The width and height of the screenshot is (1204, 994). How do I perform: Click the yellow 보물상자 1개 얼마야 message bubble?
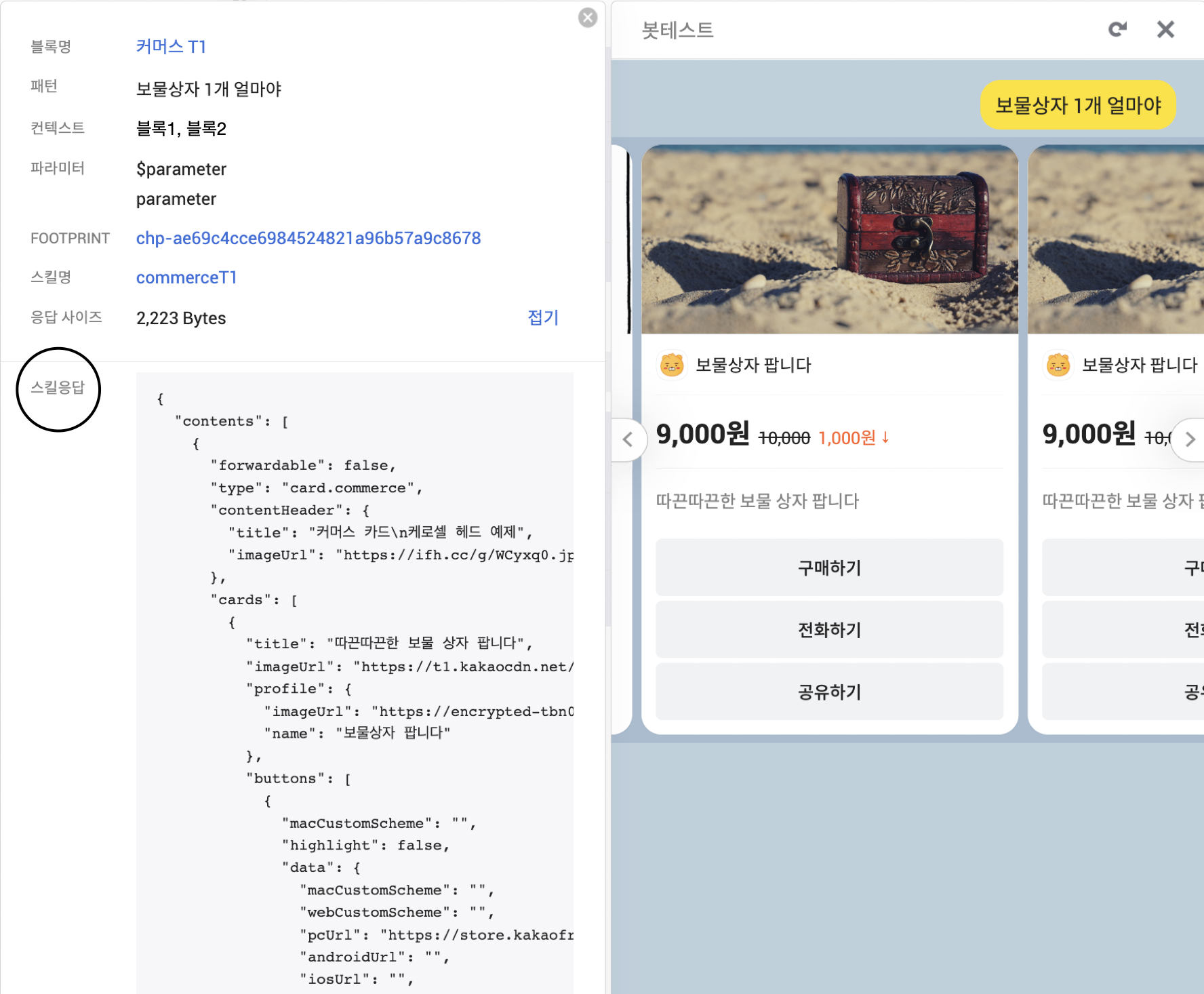point(1077,105)
